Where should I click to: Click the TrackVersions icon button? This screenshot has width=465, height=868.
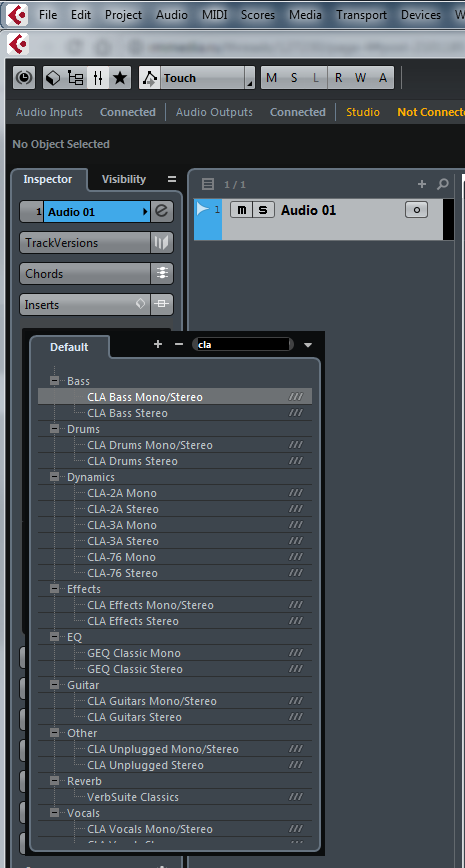[162, 242]
